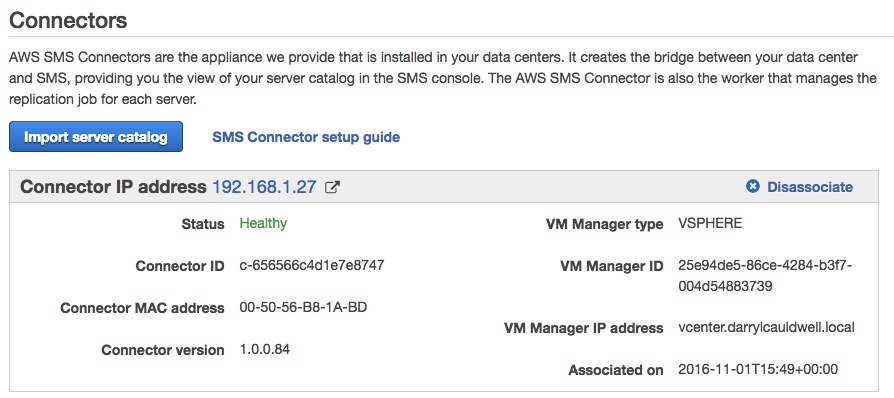The width and height of the screenshot is (894, 398).
Task: Select the 2016-11-01T15:49+00:00 timestamp
Action: 758,369
